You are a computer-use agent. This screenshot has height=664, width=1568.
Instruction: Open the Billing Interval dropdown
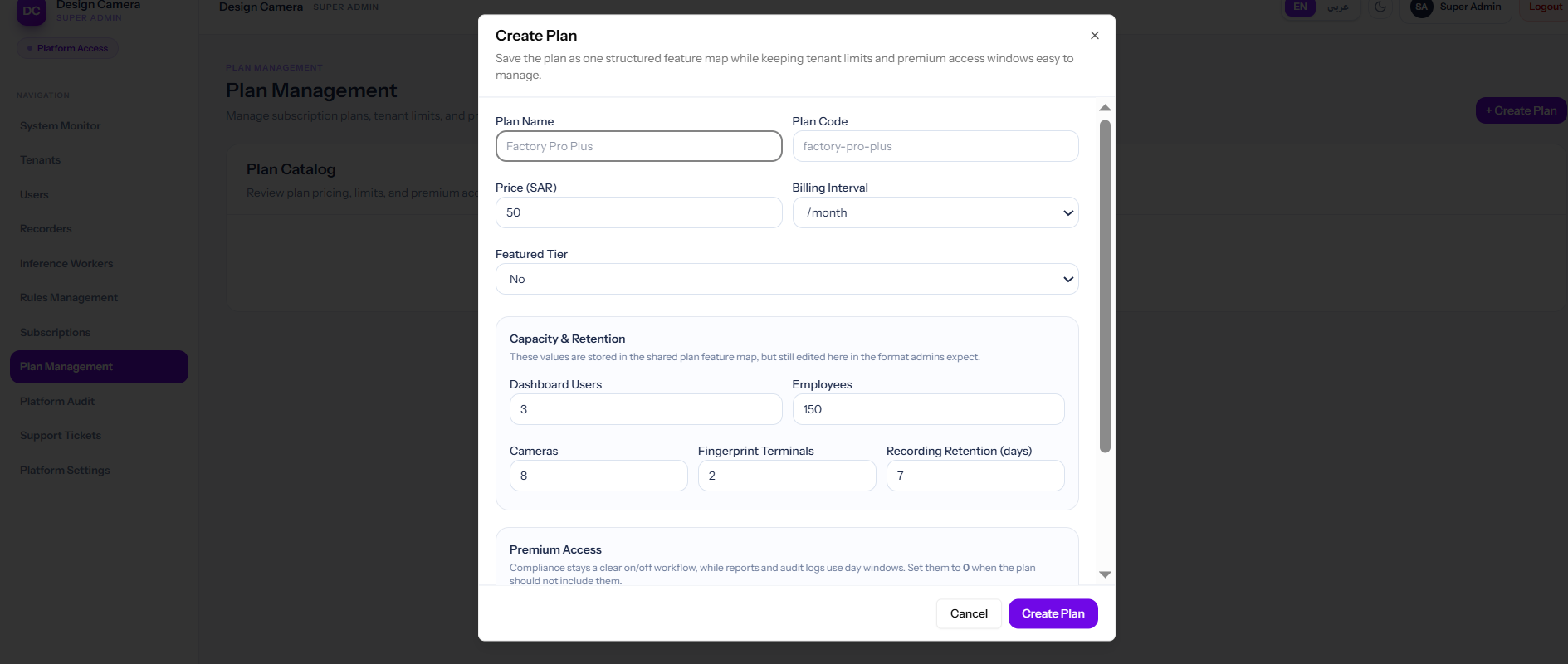(935, 212)
